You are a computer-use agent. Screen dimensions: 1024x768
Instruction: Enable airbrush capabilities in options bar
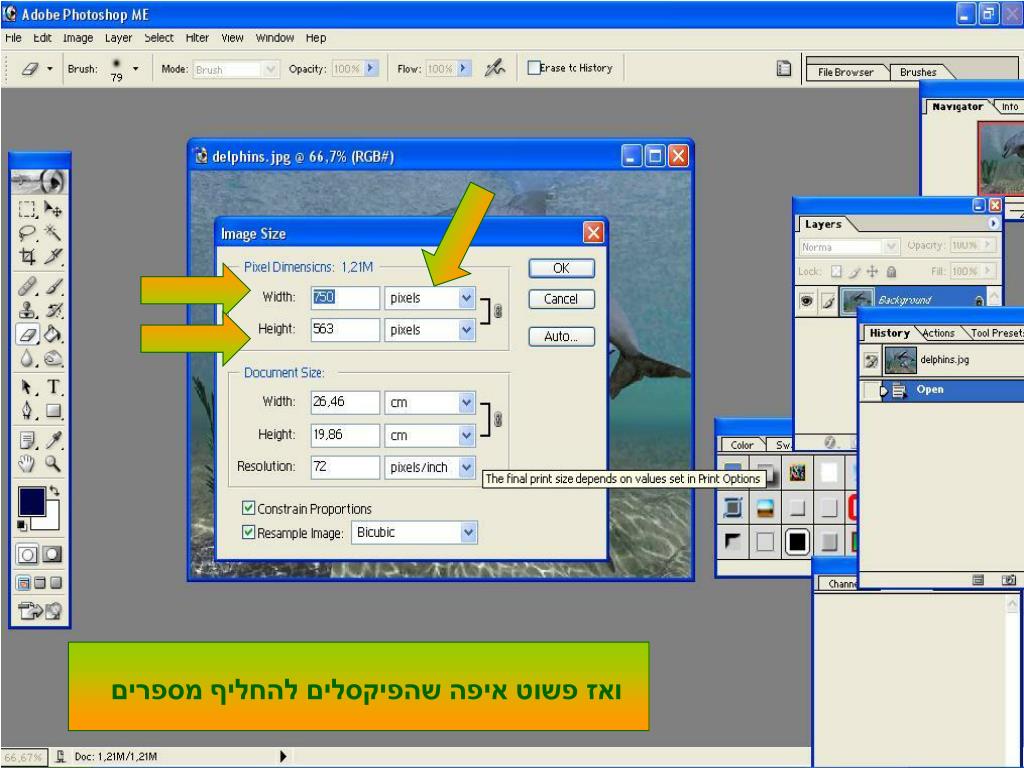click(x=495, y=68)
